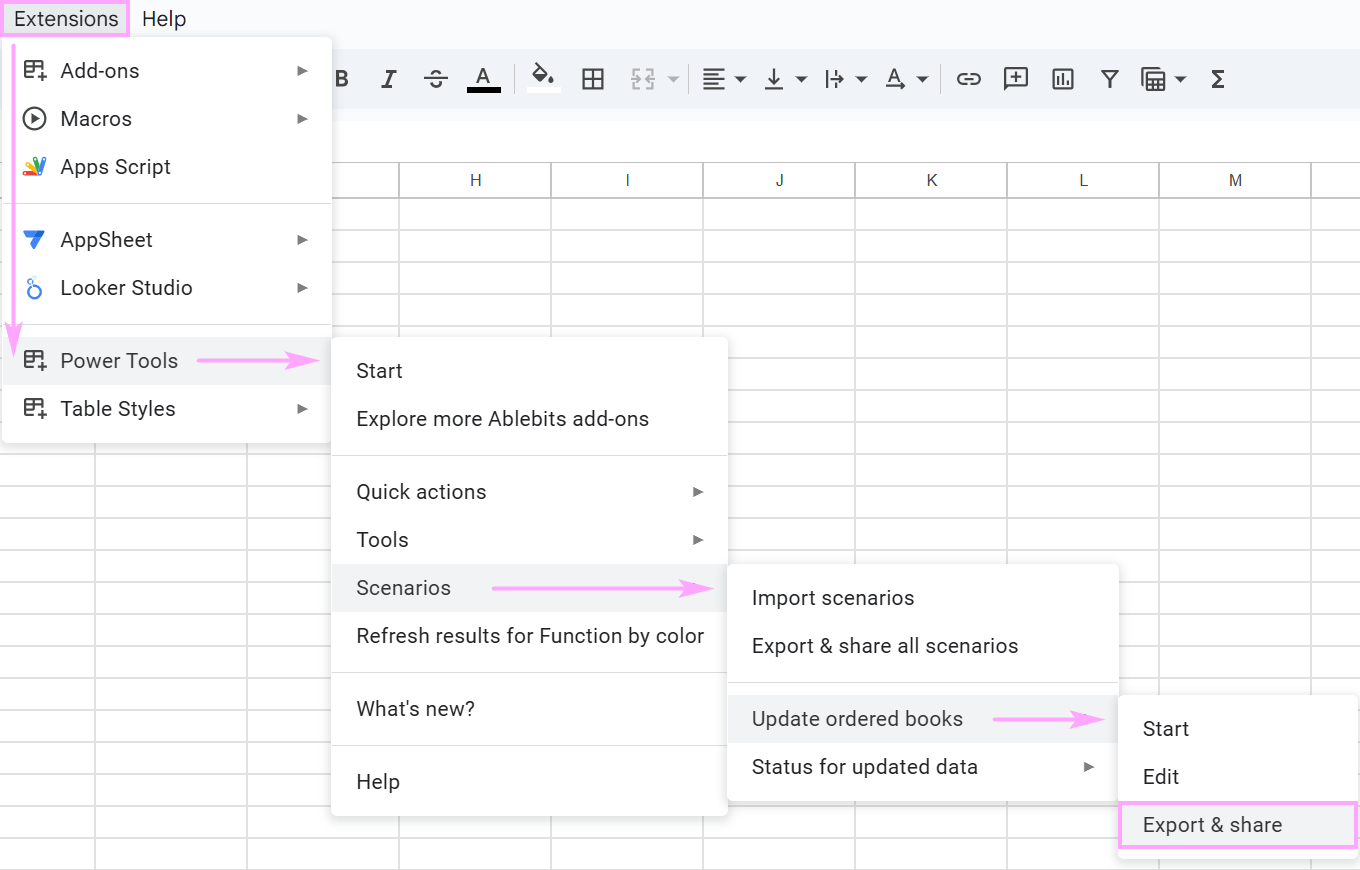Click the filter views table icon

[1154, 79]
